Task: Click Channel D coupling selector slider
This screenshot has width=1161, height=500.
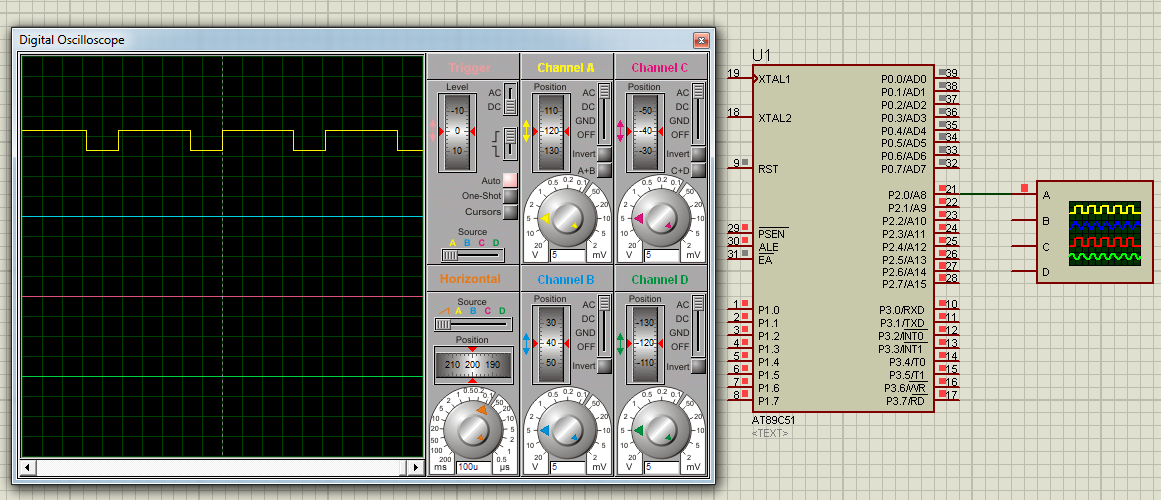Action: click(698, 326)
